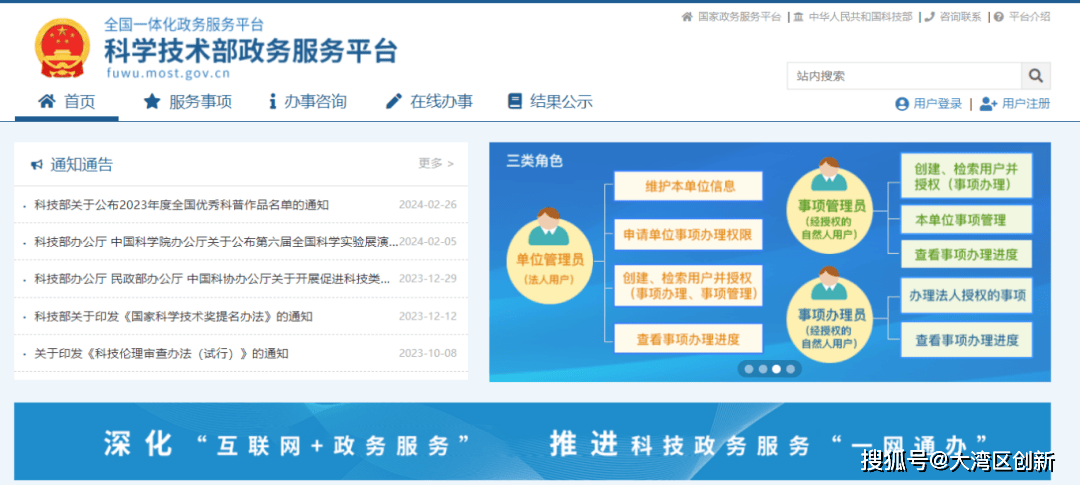Click the date 2023-12-29

coord(428,279)
